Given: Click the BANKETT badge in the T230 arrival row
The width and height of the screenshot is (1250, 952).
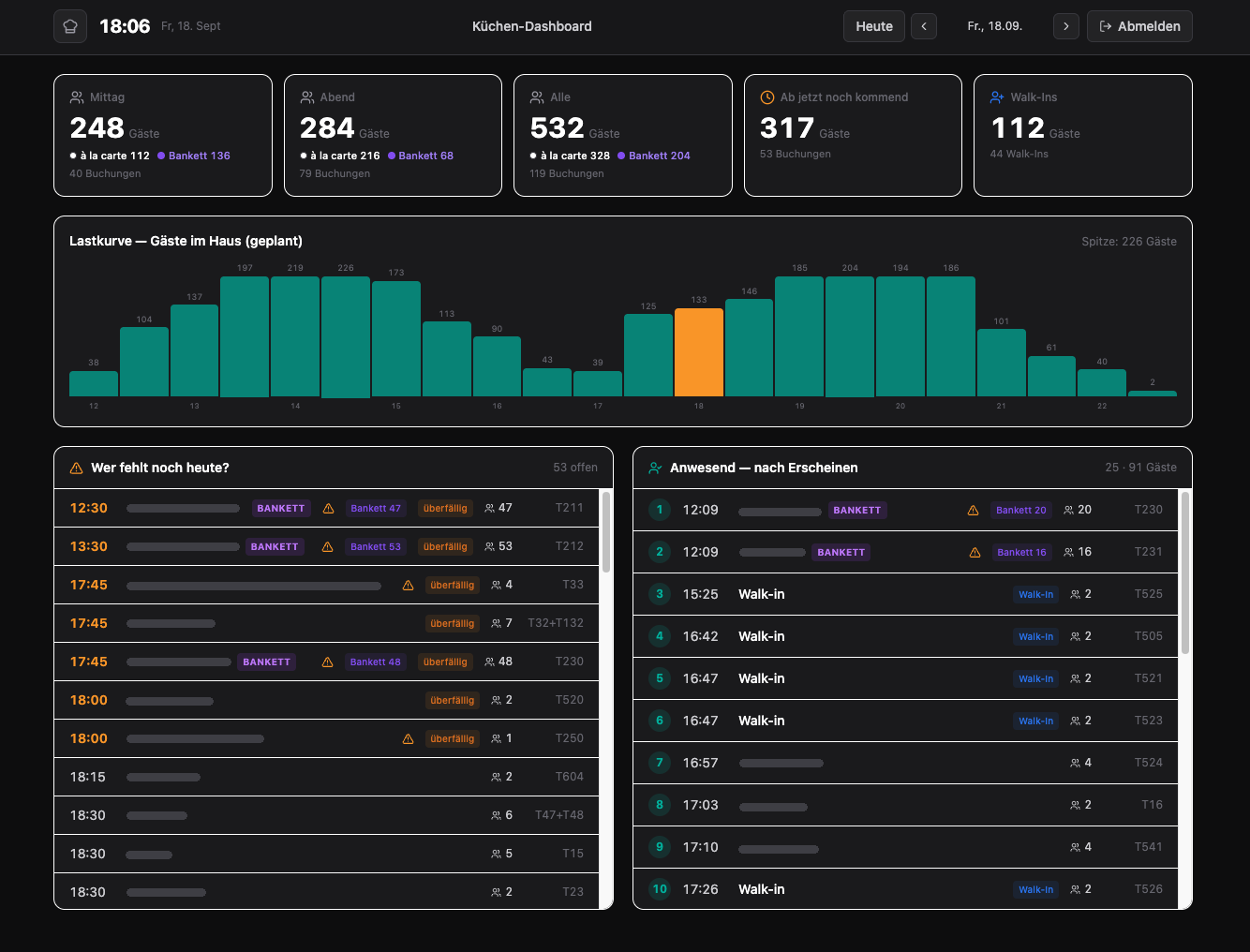Looking at the screenshot, I should [x=857, y=510].
